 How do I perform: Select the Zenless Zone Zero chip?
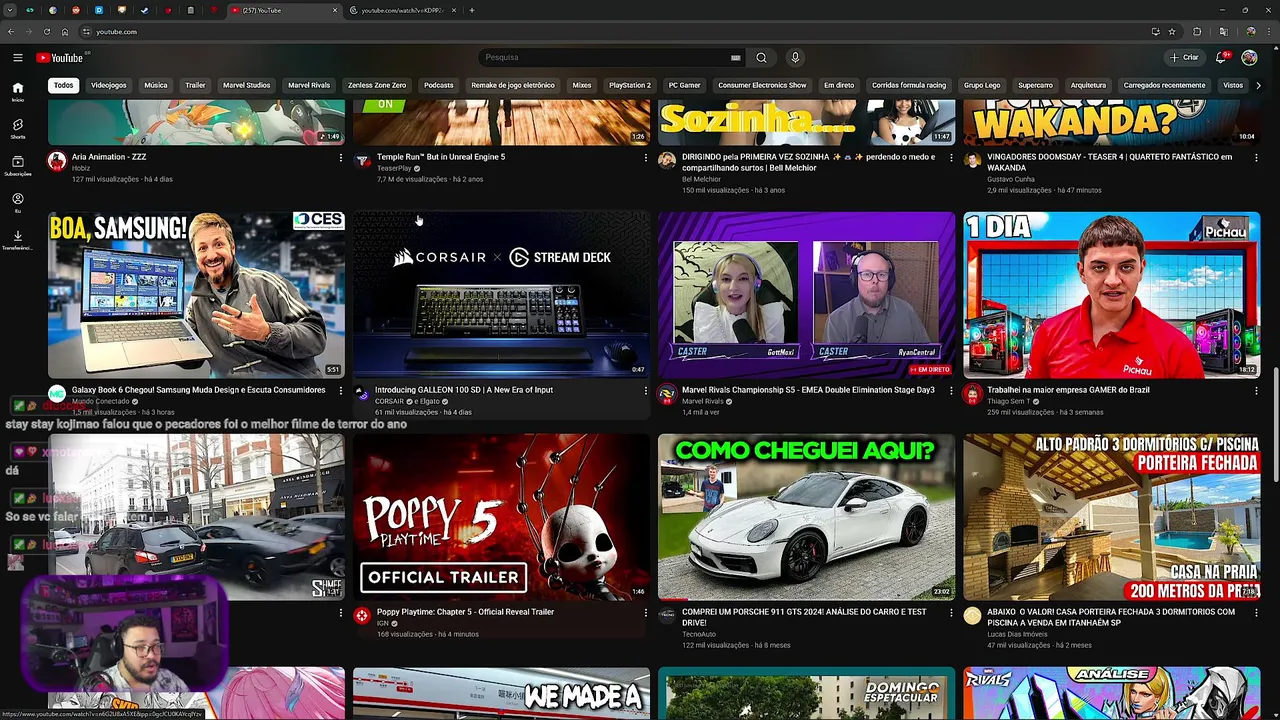(x=377, y=85)
